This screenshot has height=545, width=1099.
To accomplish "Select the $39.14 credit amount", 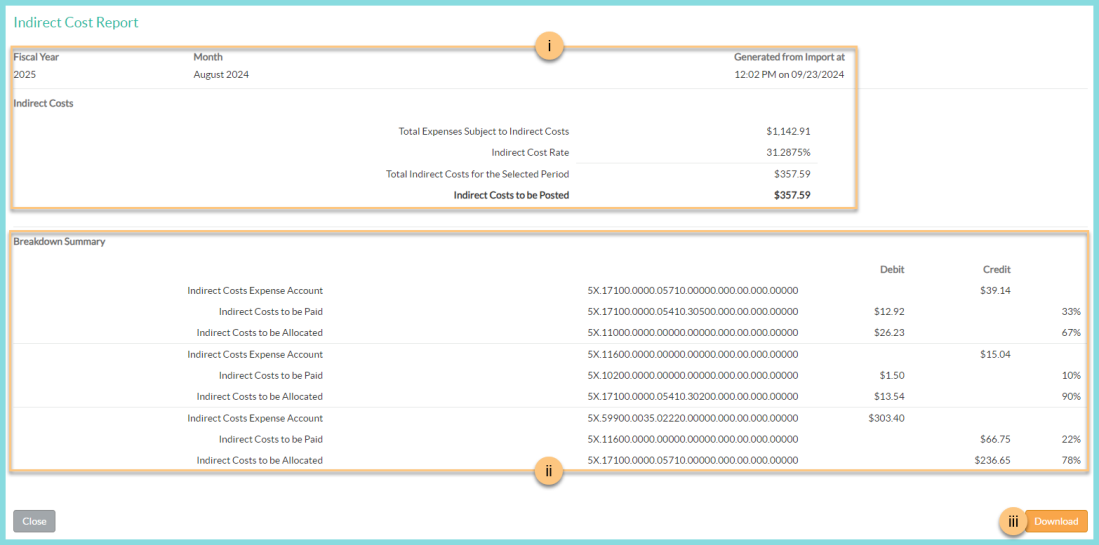I will coord(996,291).
